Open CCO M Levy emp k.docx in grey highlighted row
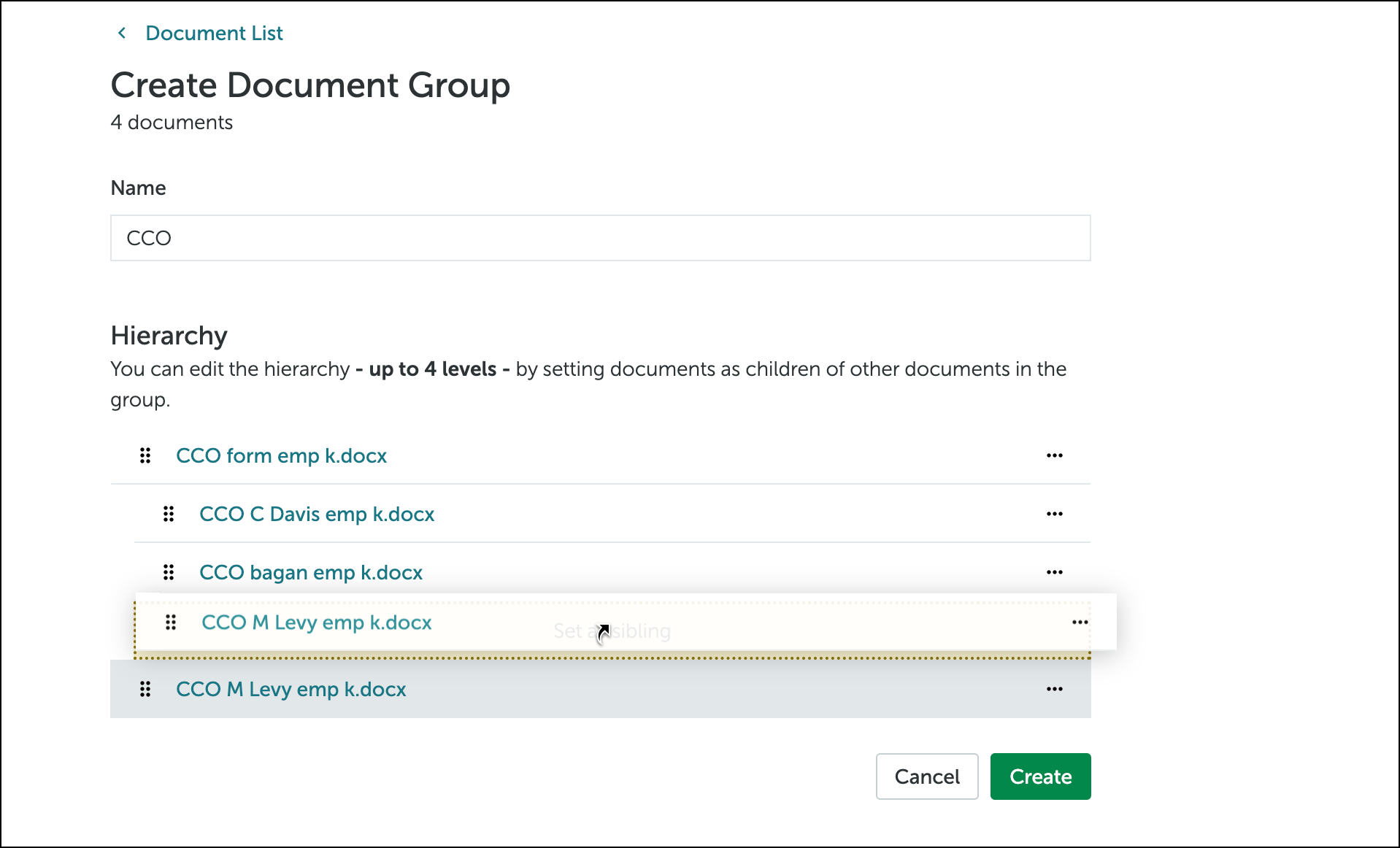Image resolution: width=1400 pixels, height=848 pixels. click(291, 689)
